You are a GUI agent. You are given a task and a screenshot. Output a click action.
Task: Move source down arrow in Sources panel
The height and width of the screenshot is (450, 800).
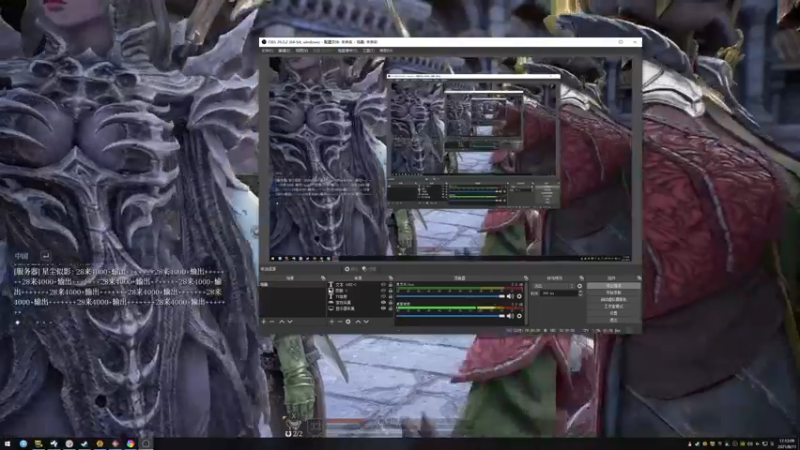click(366, 322)
